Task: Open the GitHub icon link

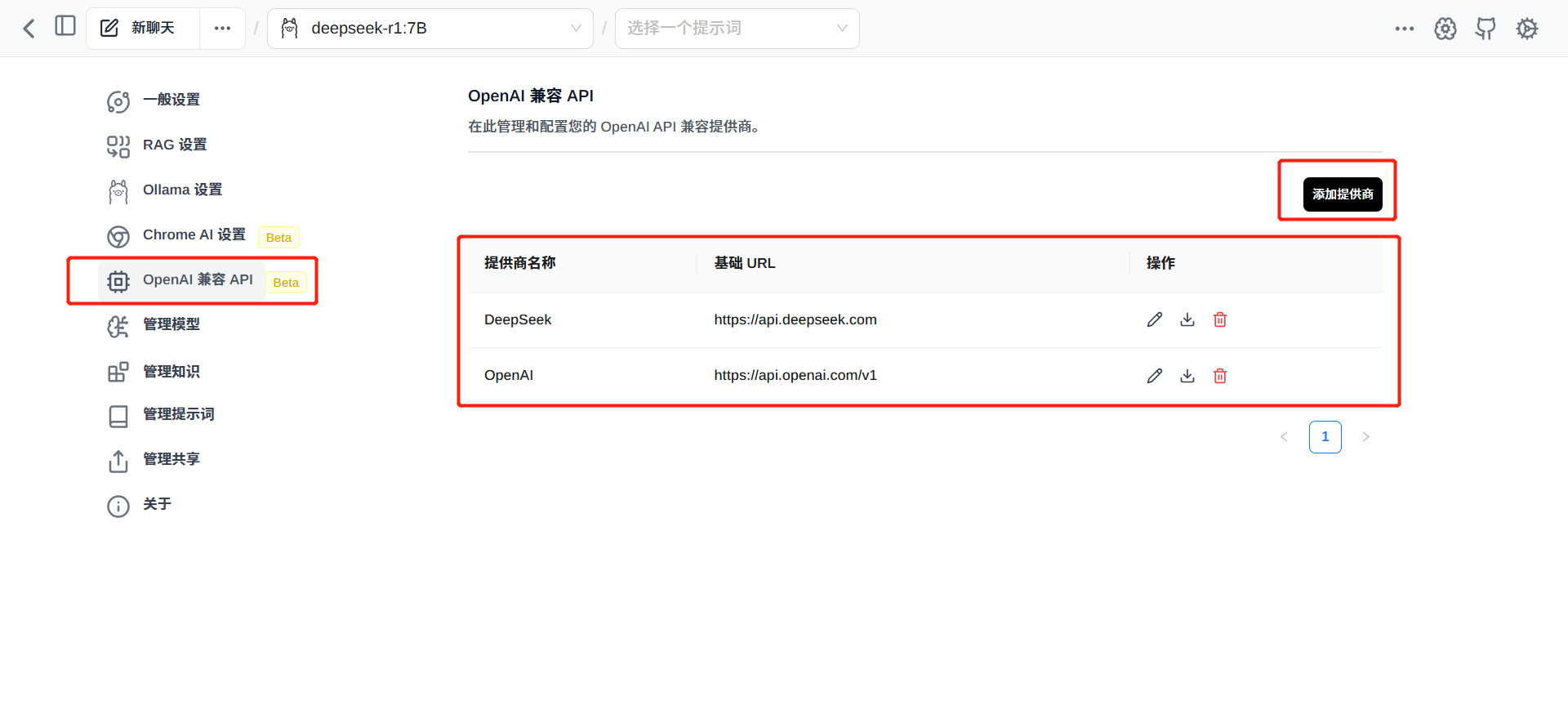Action: click(x=1486, y=29)
